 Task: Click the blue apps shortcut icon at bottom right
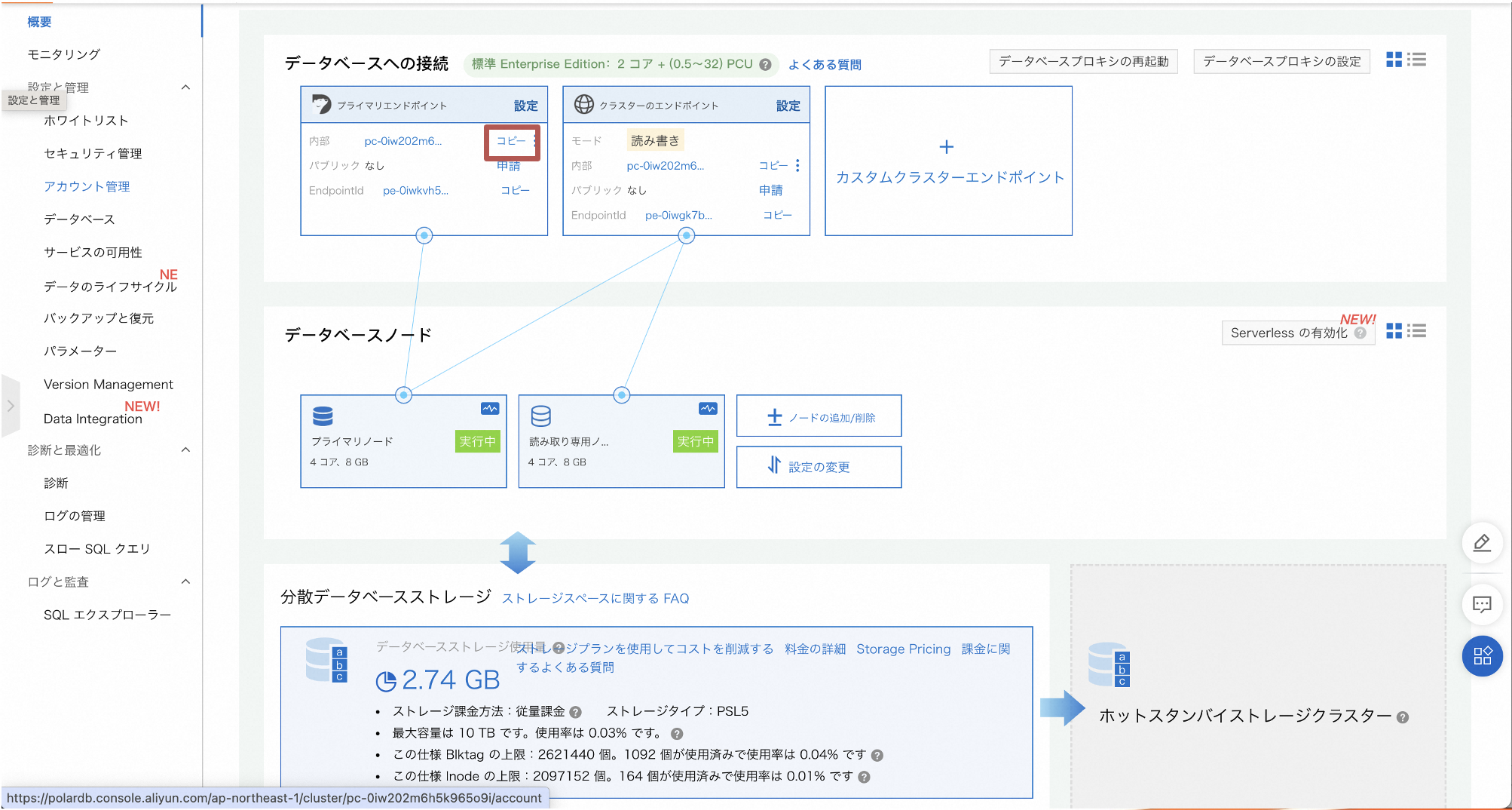1482,656
